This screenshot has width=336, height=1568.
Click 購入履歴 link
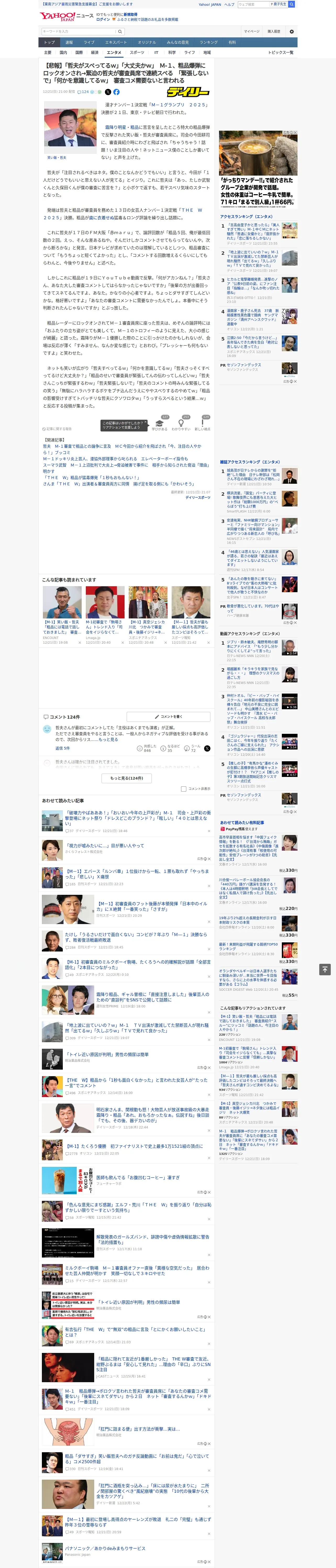pyautogui.click(x=274, y=31)
